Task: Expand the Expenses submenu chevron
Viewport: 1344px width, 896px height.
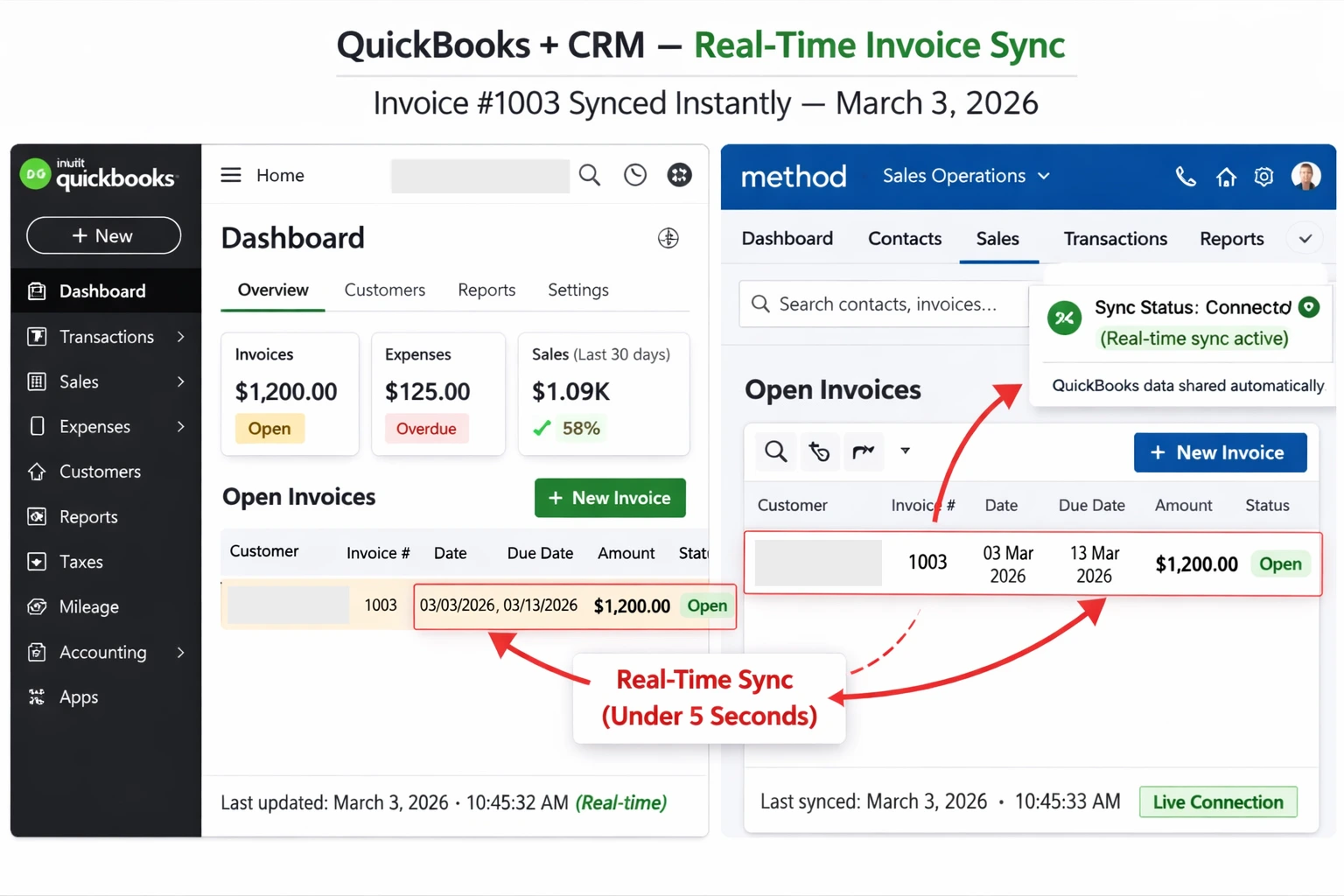Action: coord(180,426)
